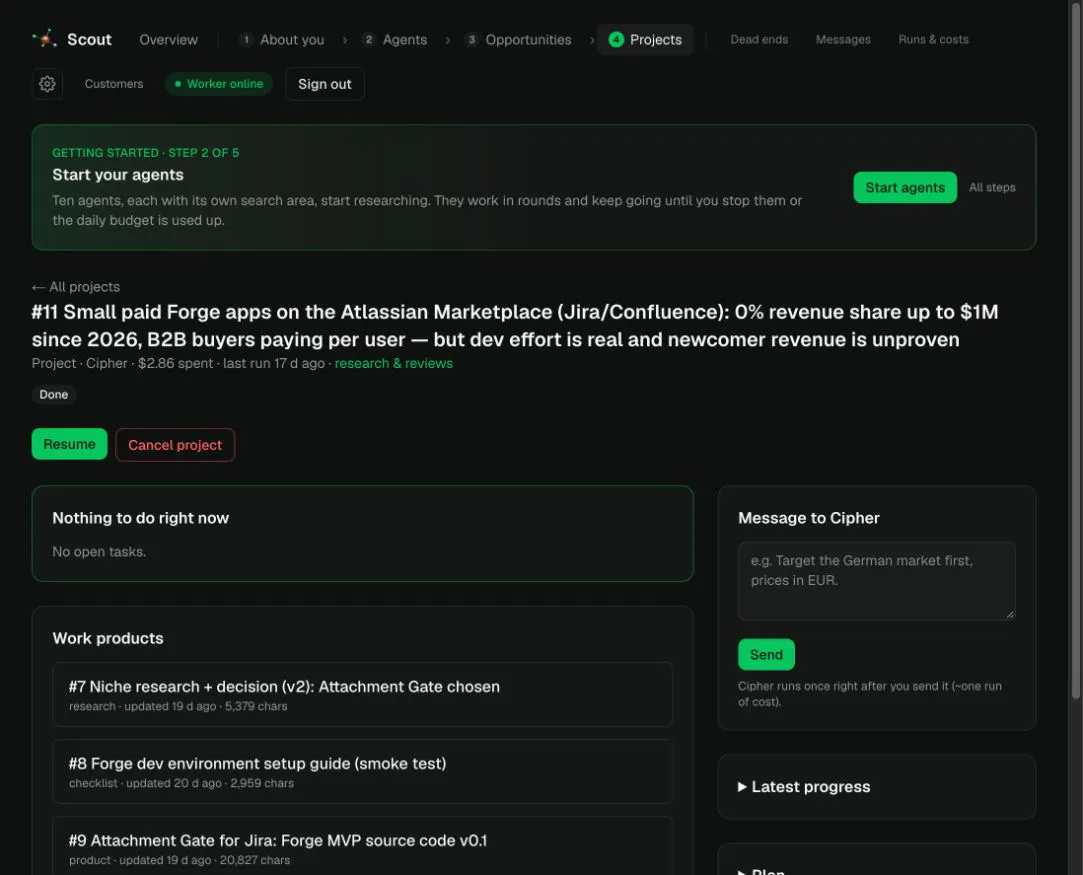Go back via All projects link
This screenshot has width=1083, height=875.
click(76, 287)
